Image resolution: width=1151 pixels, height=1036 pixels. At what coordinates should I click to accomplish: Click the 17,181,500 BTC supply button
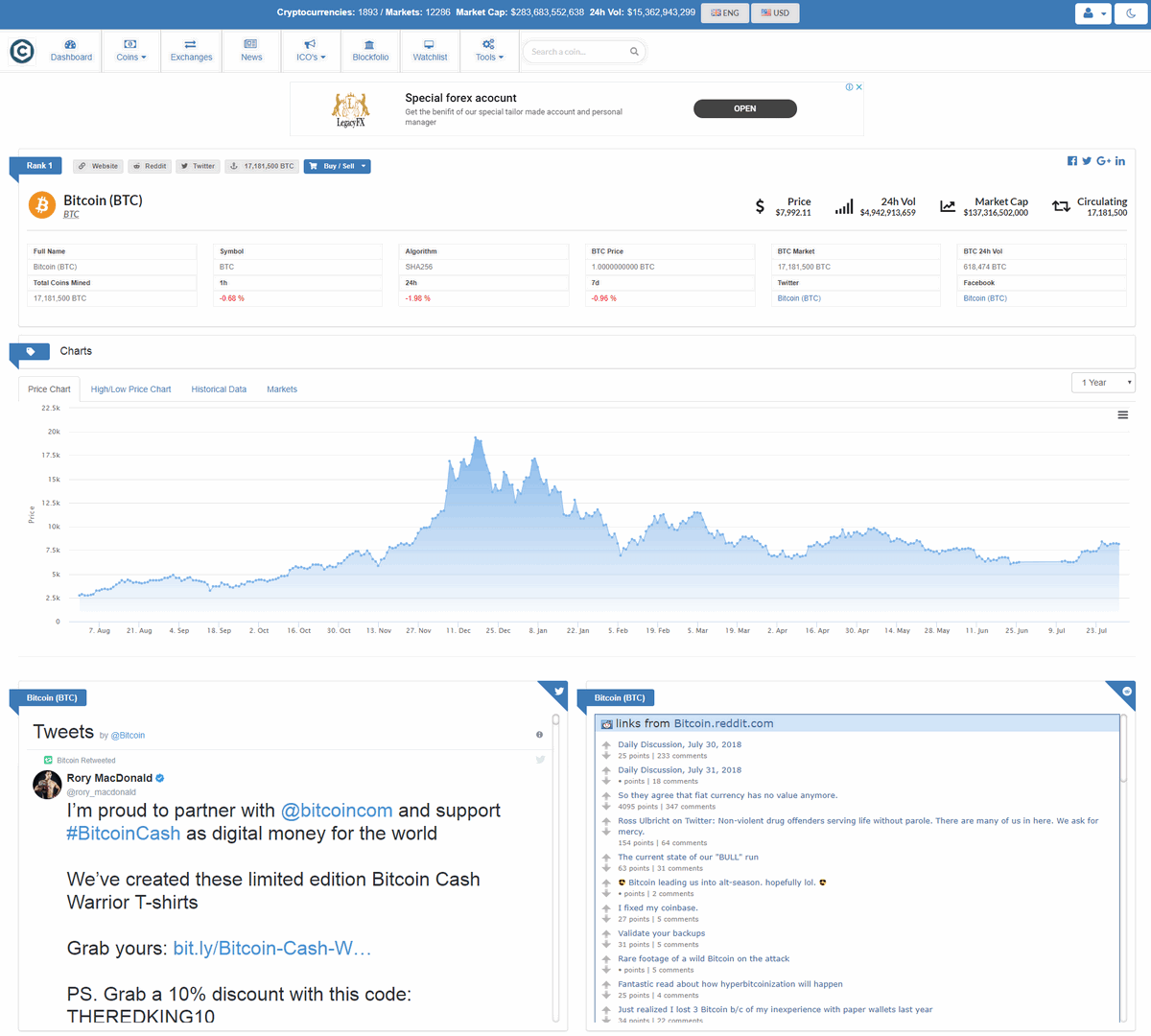pos(263,166)
